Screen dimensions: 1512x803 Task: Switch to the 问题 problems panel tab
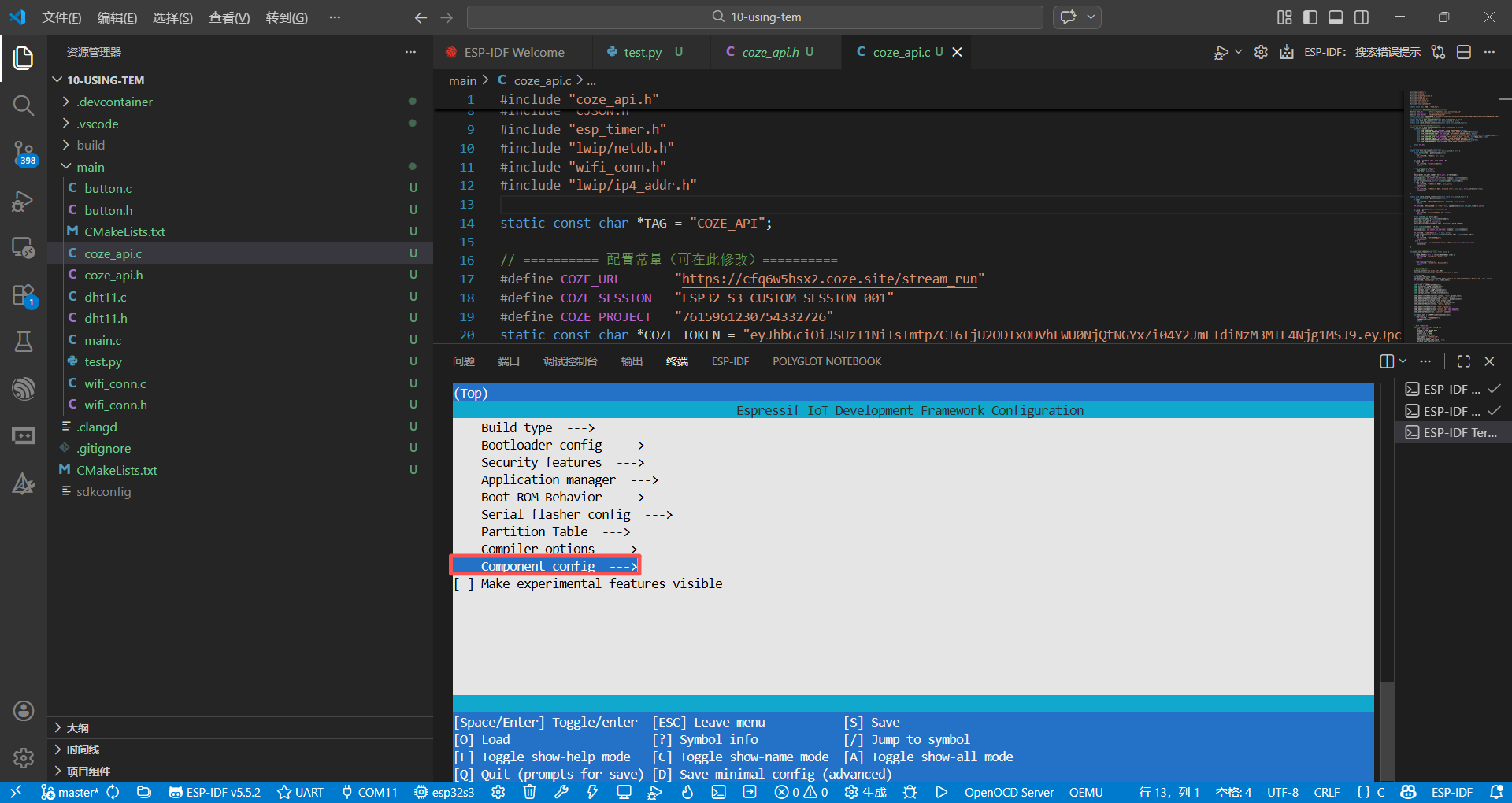coord(464,361)
